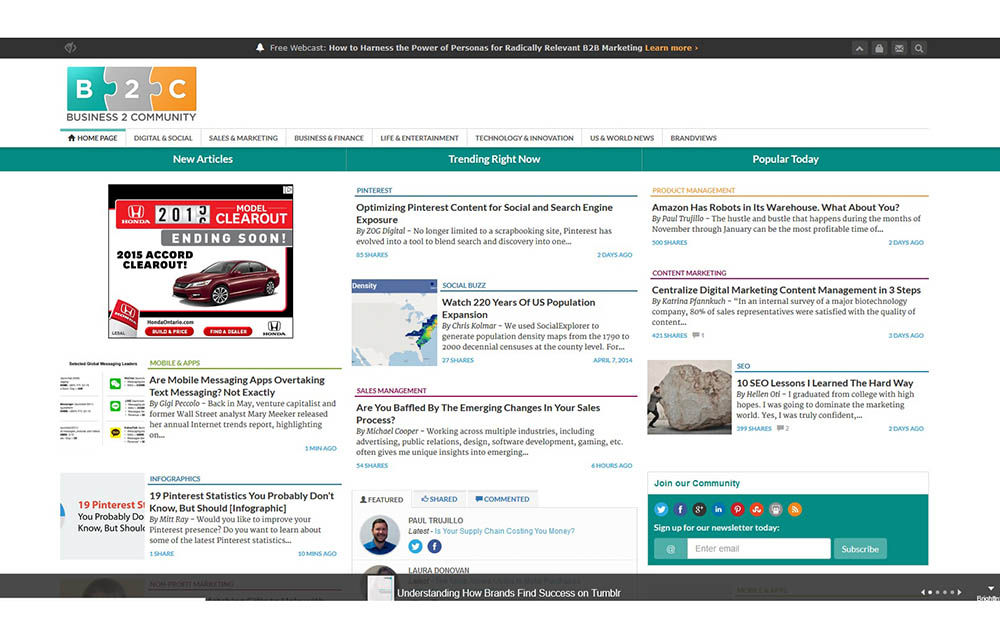Open Optimizing Pinterest Content article
This screenshot has width=1000, height=625.
484,214
